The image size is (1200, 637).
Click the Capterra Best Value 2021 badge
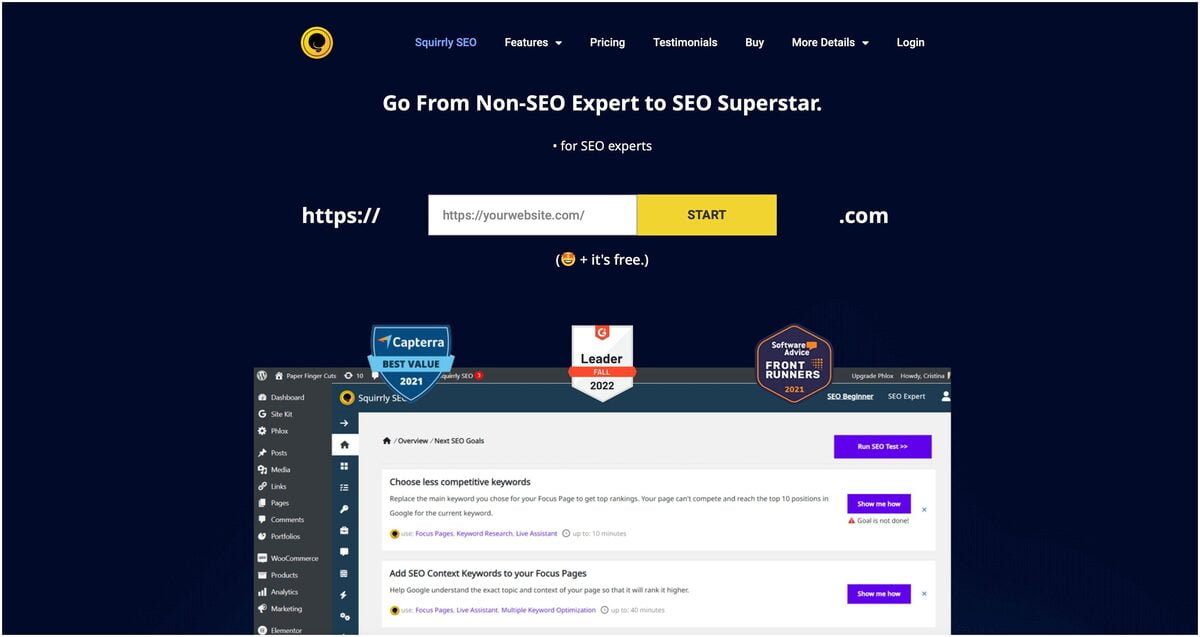(411, 362)
